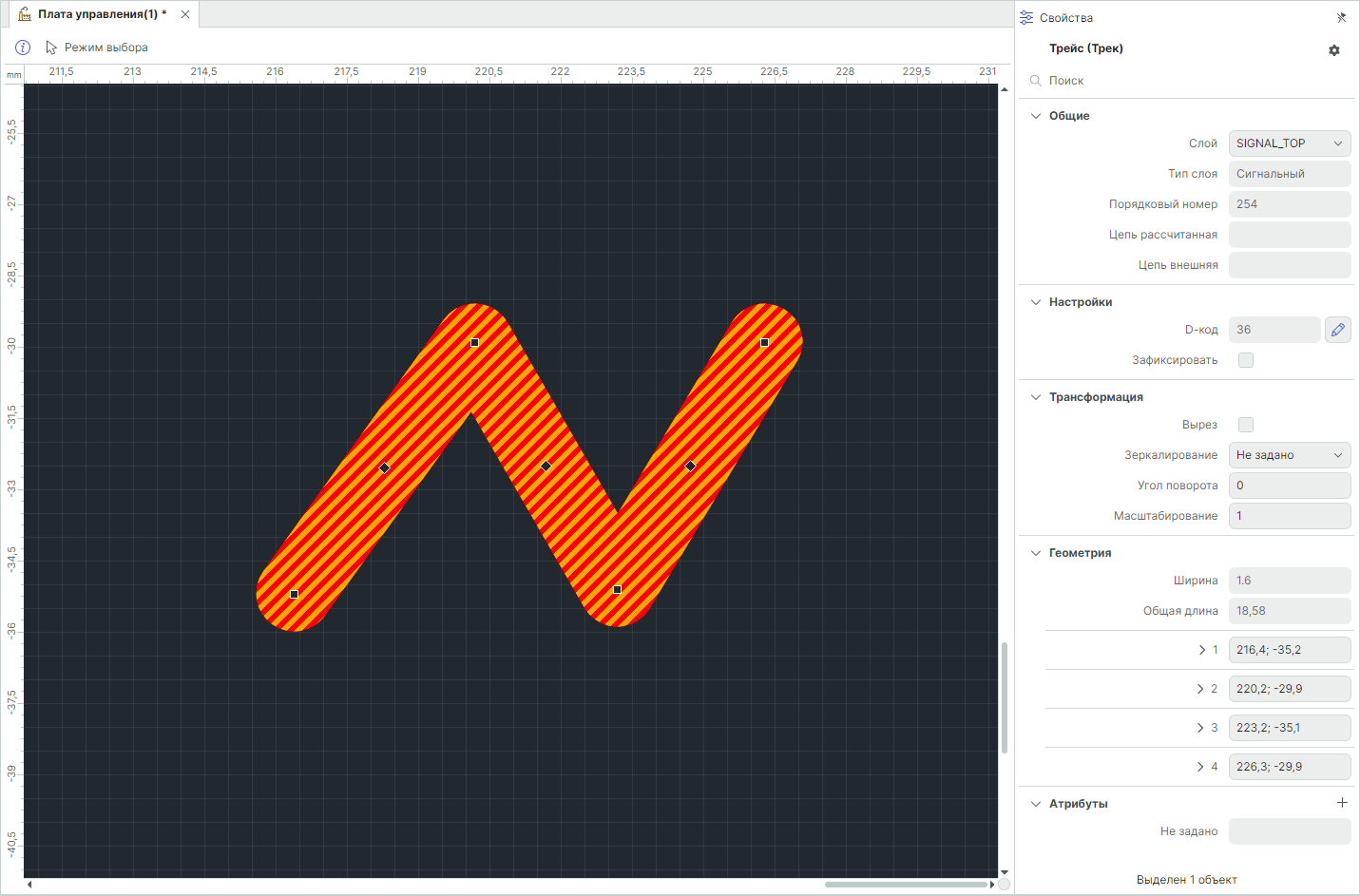Screen dimensions: 1360x896
Task: Click the plus icon to add an attribute
Action: (x=1342, y=803)
